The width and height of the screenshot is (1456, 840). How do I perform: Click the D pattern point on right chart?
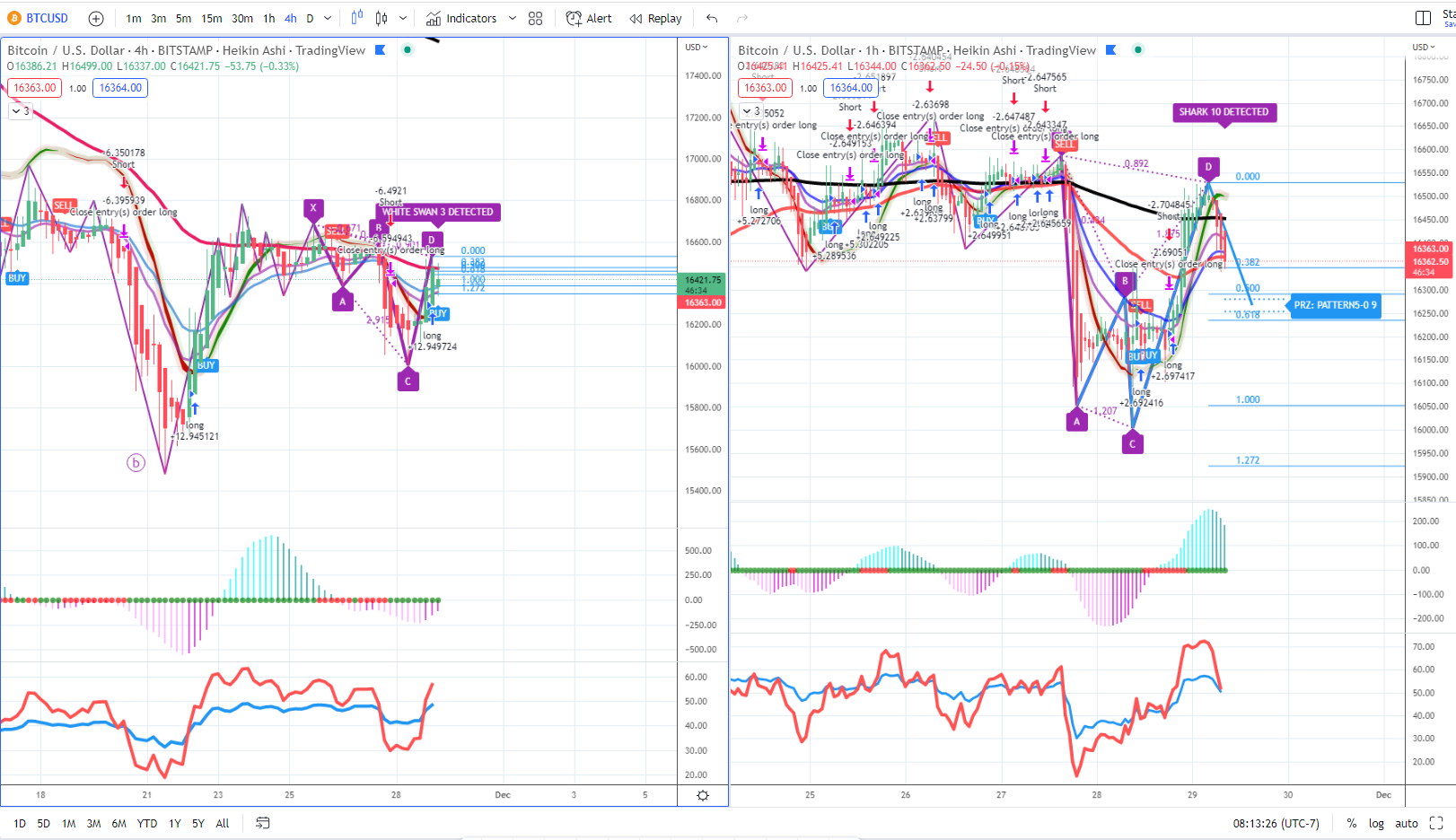[x=1208, y=167]
